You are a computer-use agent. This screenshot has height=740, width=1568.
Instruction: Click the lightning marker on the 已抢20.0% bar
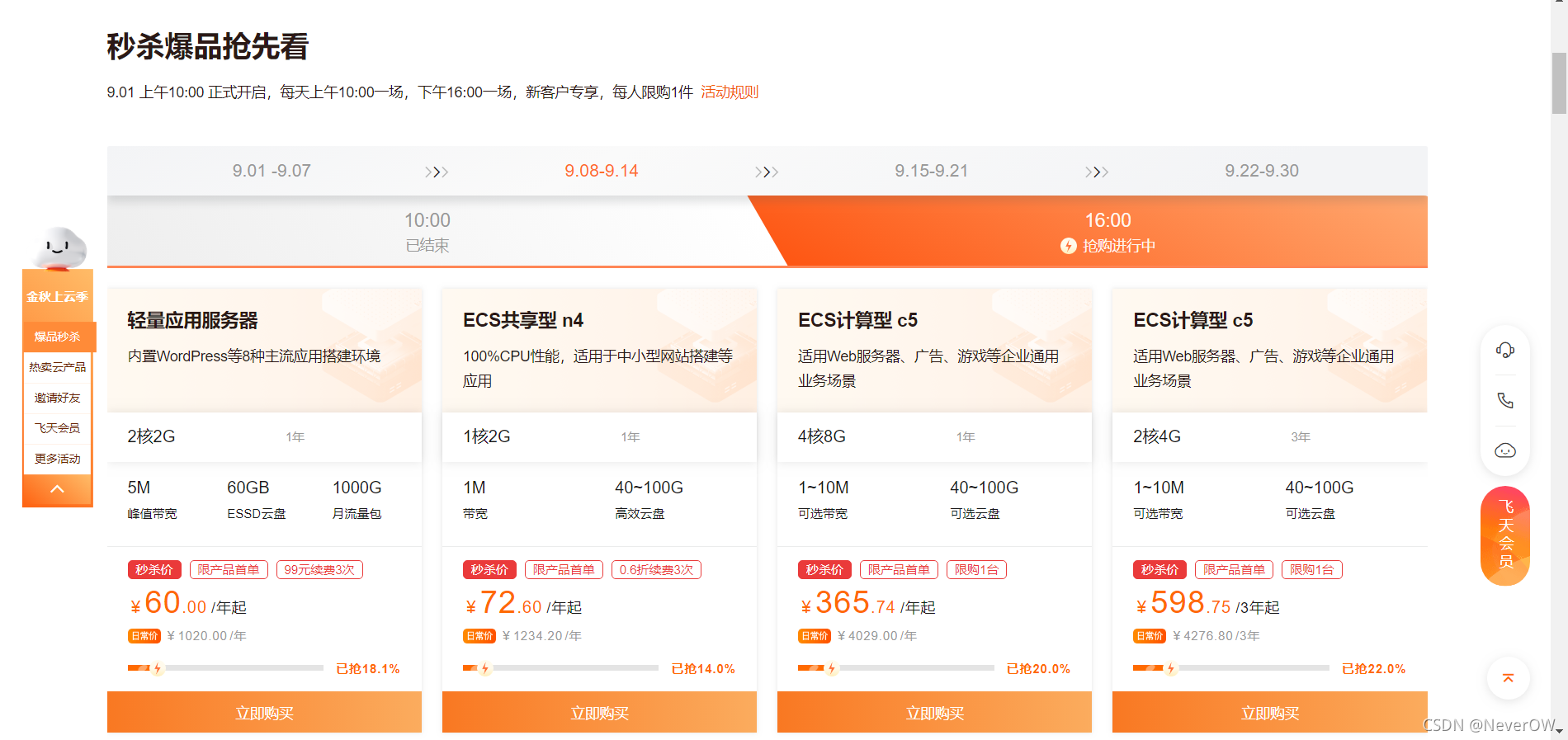[832, 668]
